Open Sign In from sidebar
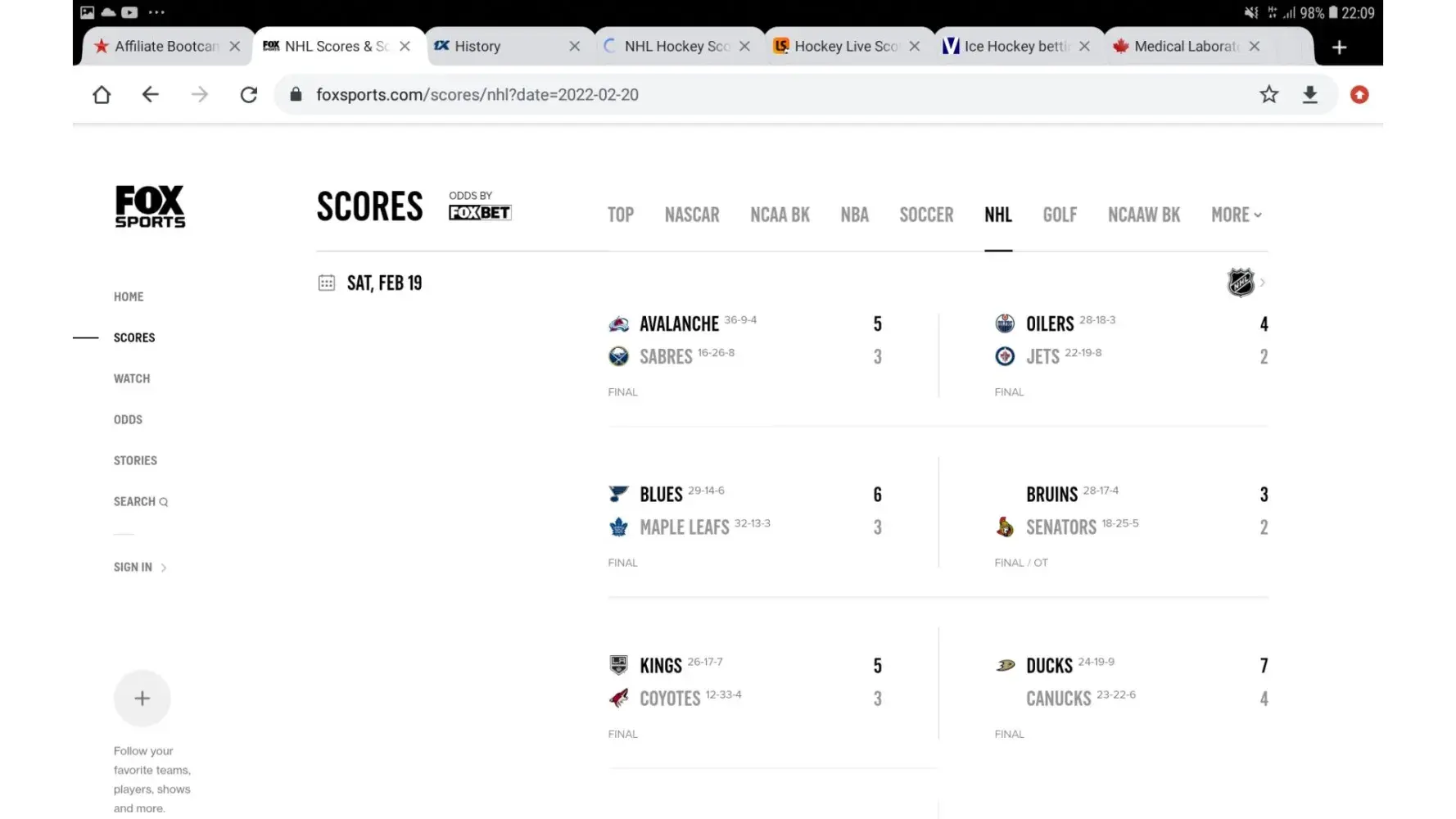The height and width of the screenshot is (819, 1456). tap(140, 567)
